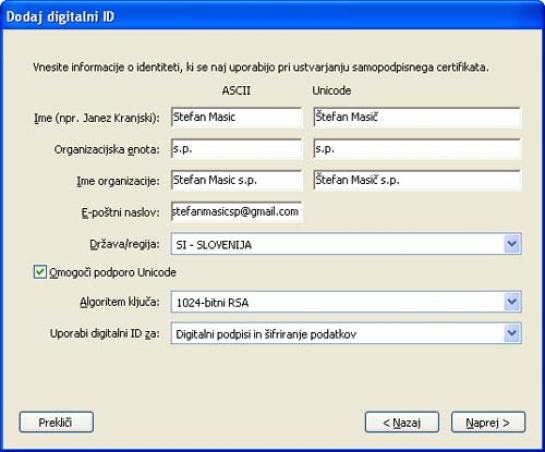Click the 1024-bitni RSA combo box
This screenshot has width=545, height=452.
point(346,302)
